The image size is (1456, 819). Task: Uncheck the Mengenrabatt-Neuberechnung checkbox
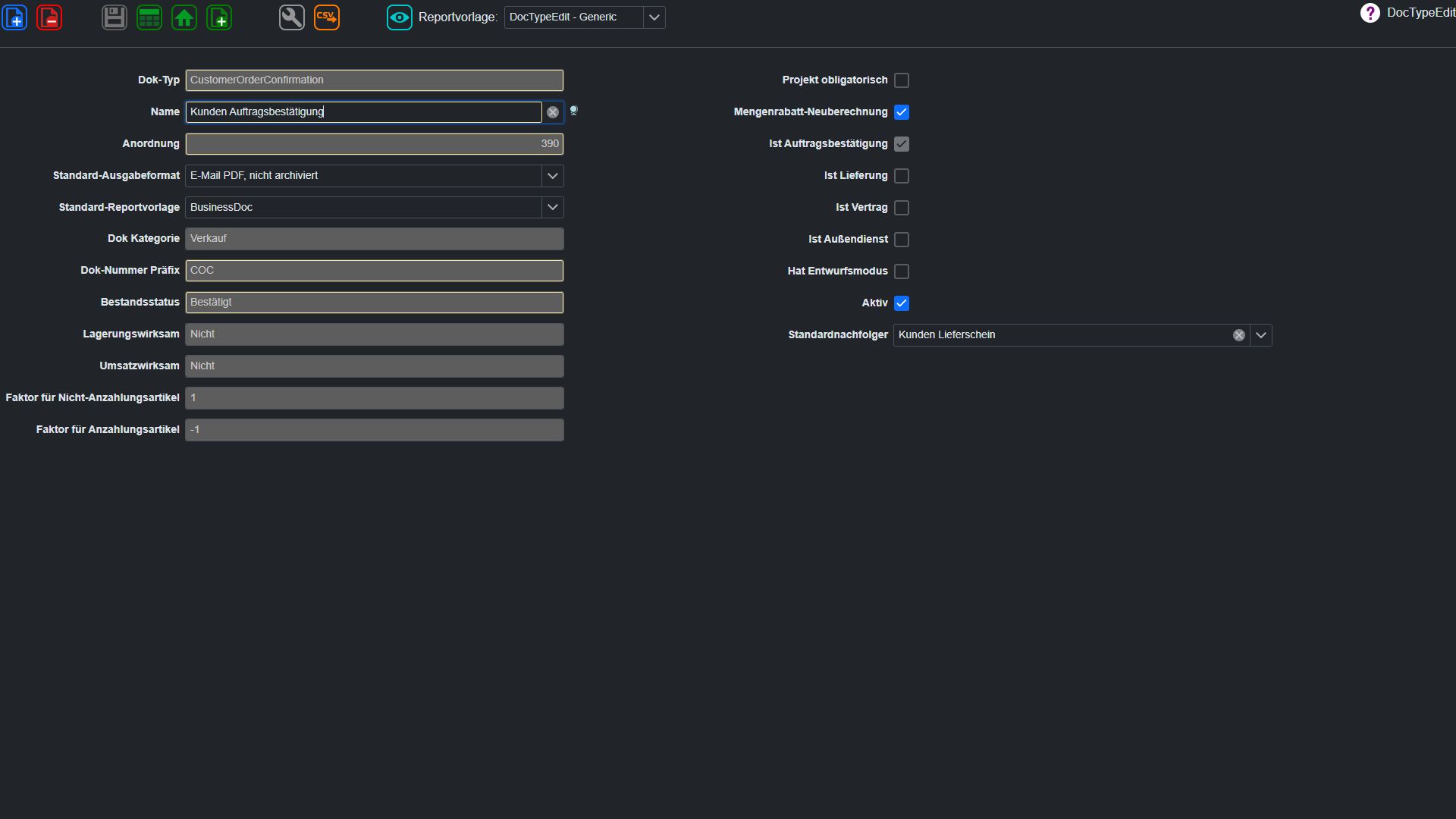tap(902, 112)
